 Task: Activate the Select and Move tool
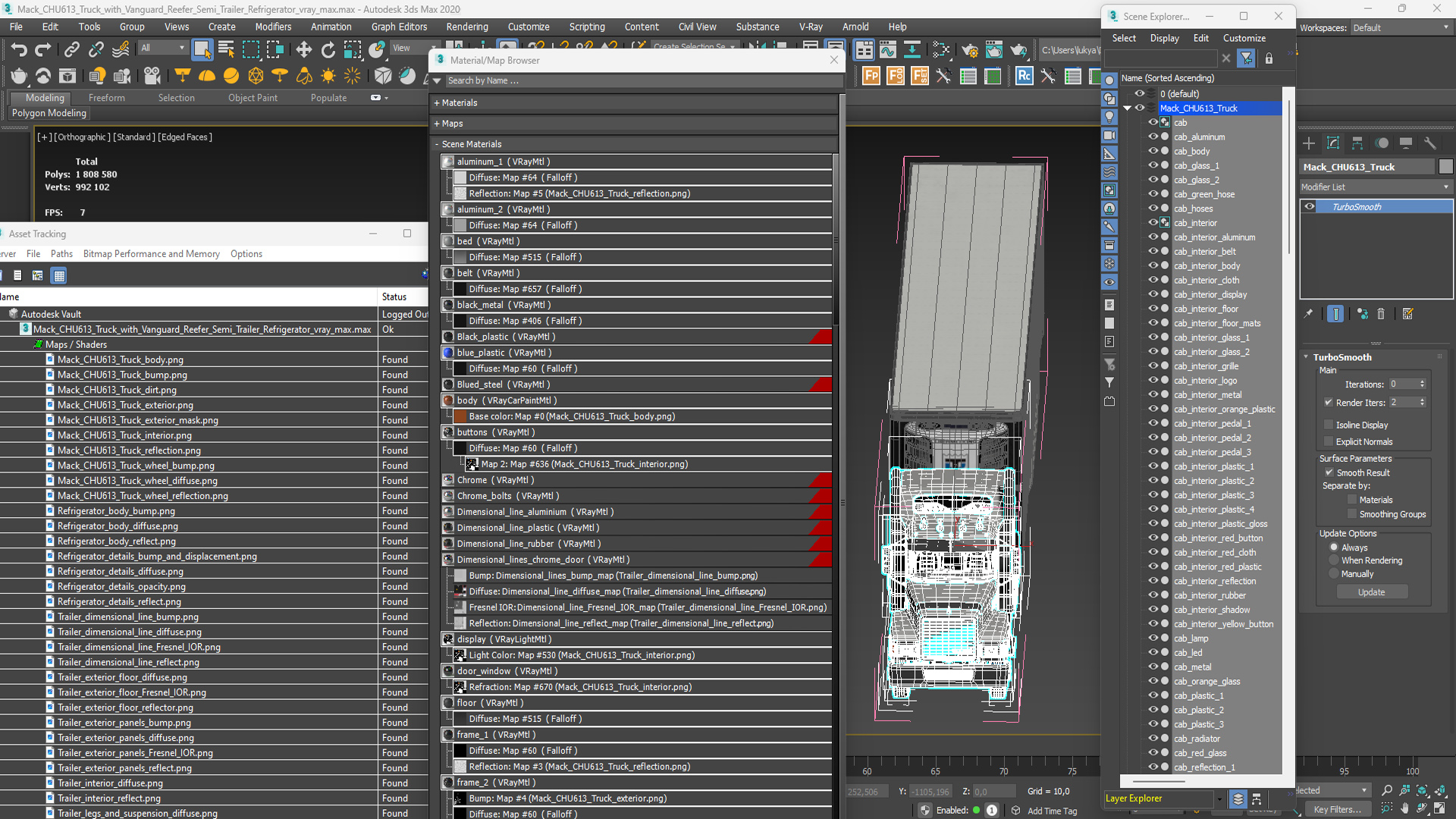click(303, 50)
